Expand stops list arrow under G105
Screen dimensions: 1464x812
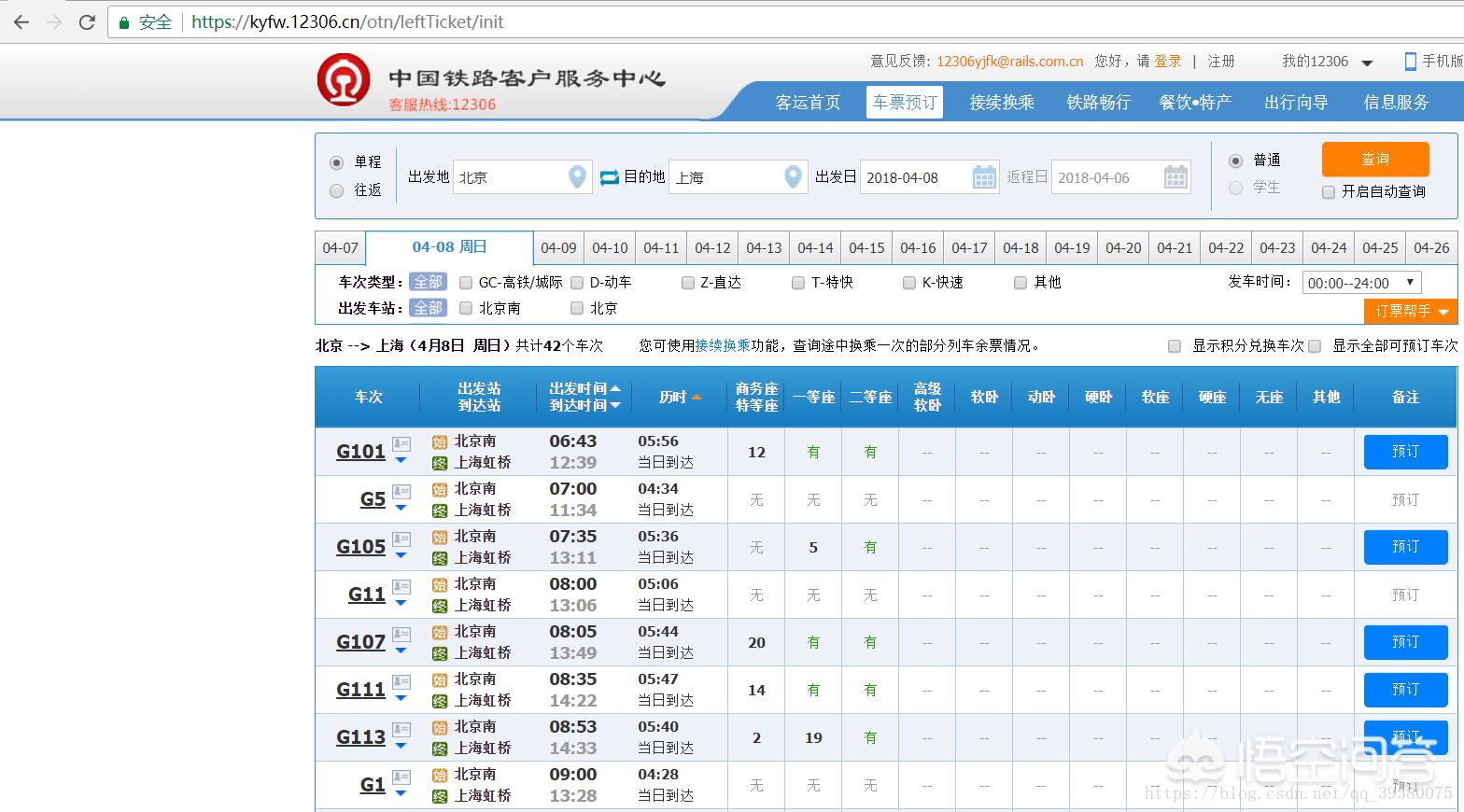[401, 555]
